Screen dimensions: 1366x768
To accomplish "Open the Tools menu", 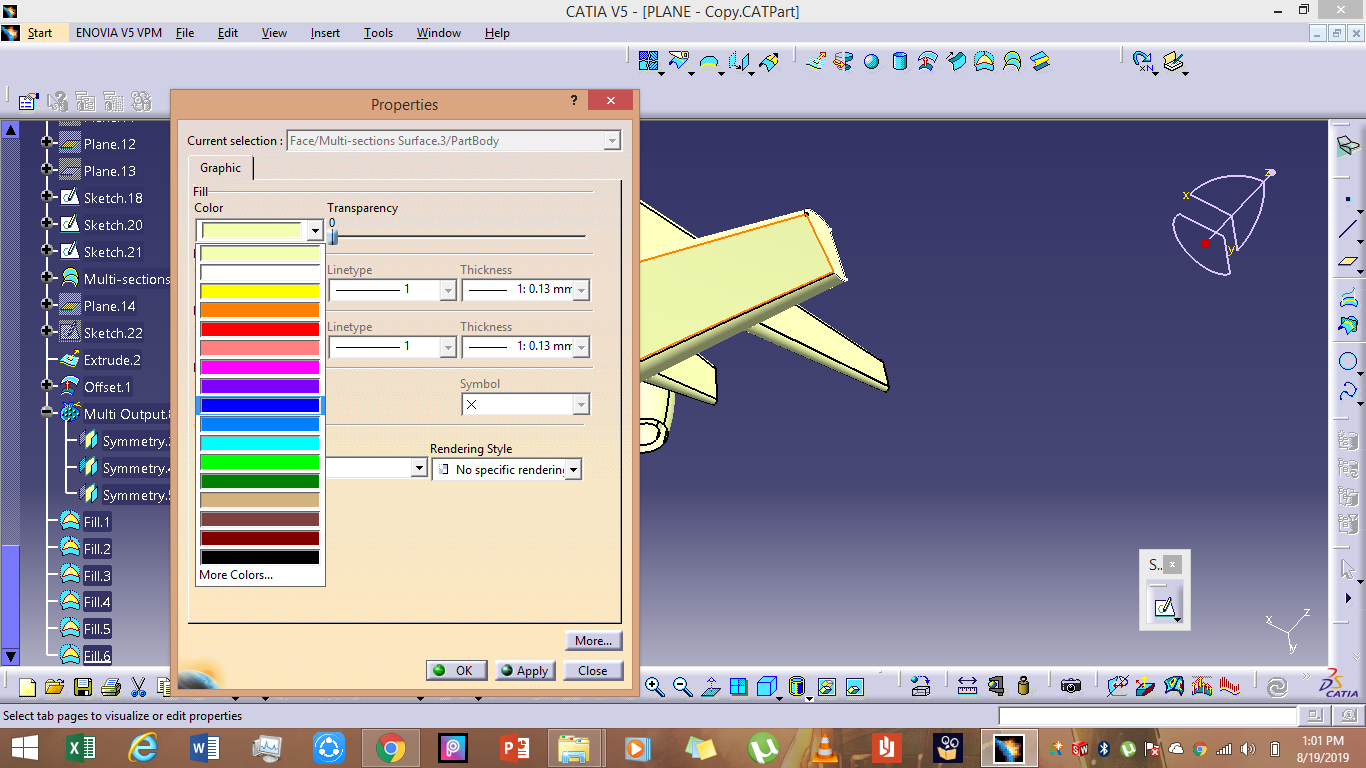I will [x=378, y=33].
